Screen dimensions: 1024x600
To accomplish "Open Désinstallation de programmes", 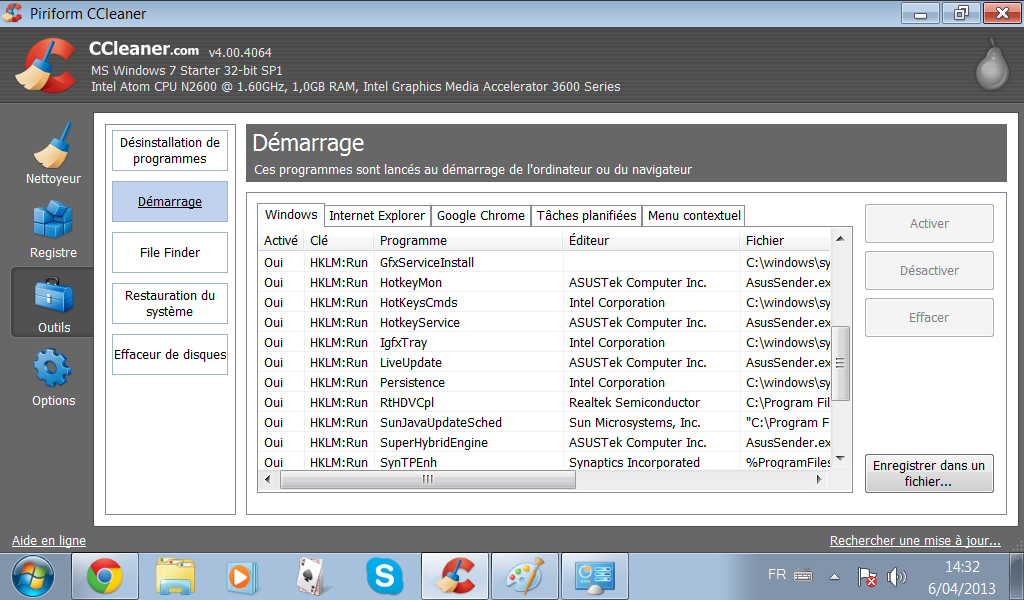I will pos(170,151).
